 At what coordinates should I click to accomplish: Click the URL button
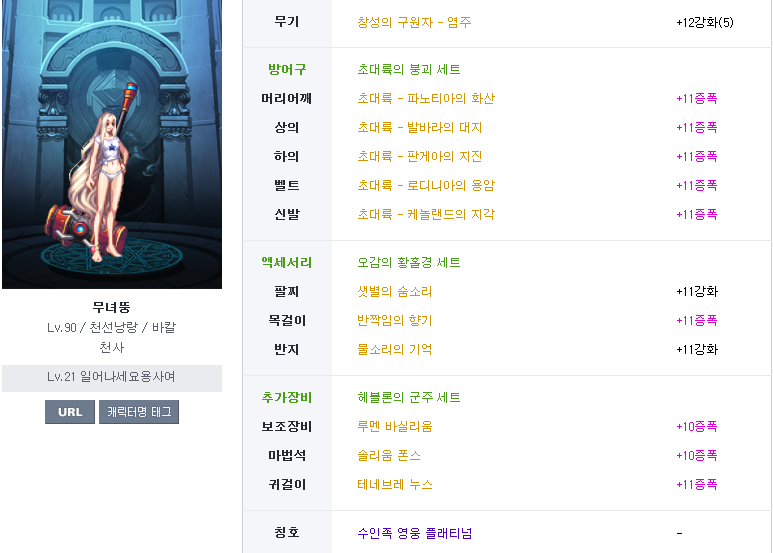tap(70, 412)
